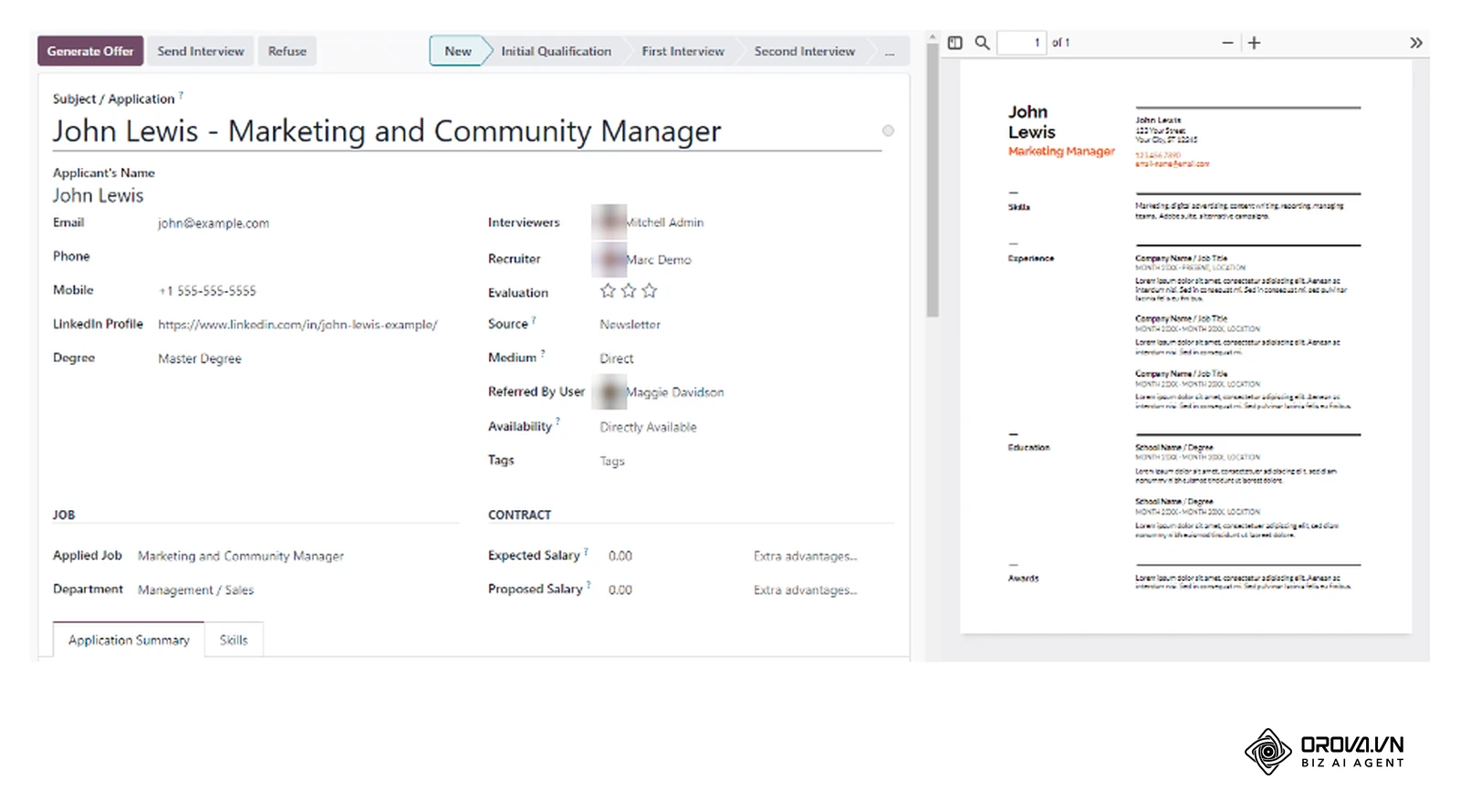Click Maggie Davidson referrer avatar
Image resolution: width=1460 pixels, height=812 pixels.
click(x=609, y=391)
